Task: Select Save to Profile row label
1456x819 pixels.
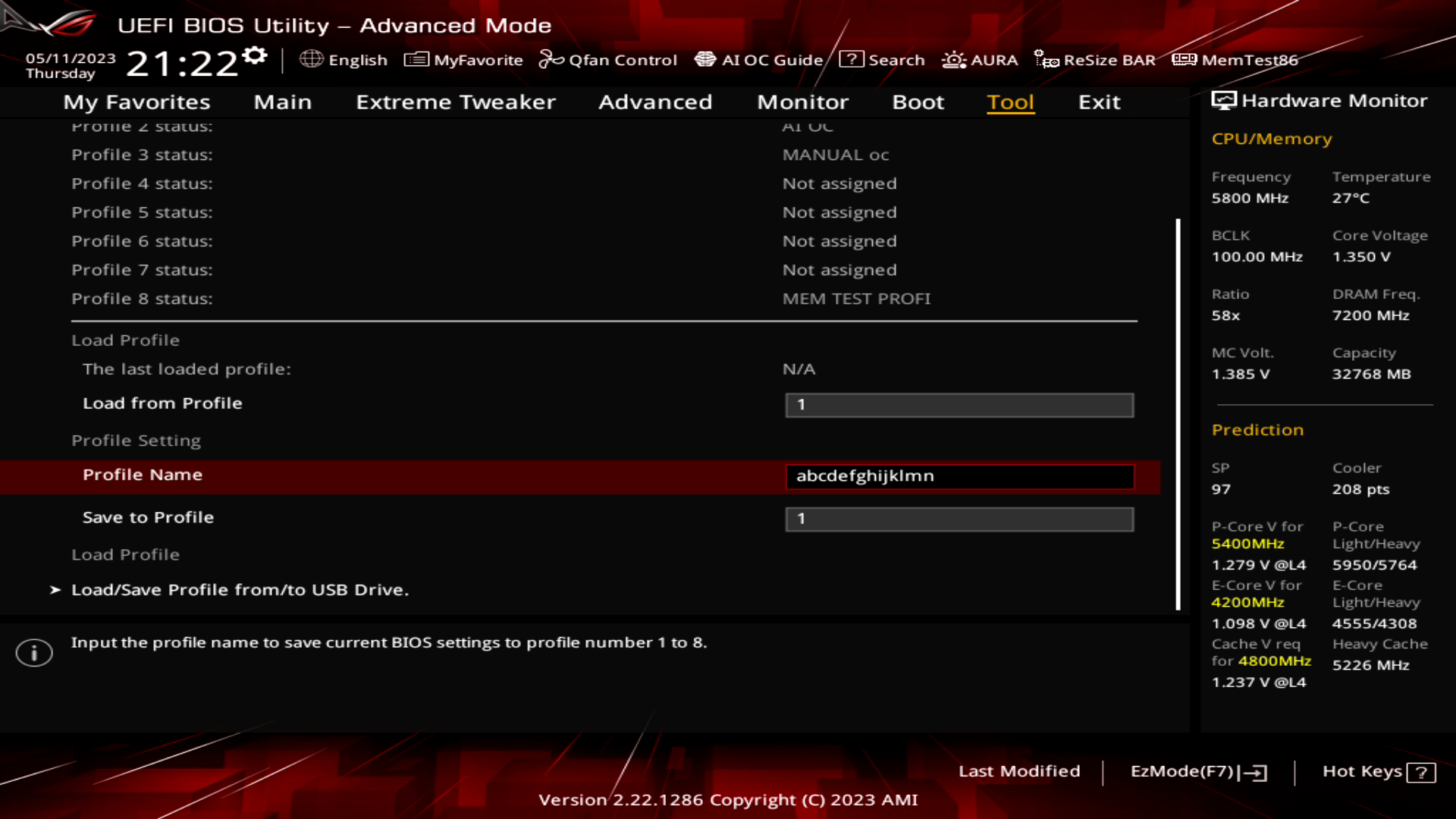Action: click(x=148, y=517)
